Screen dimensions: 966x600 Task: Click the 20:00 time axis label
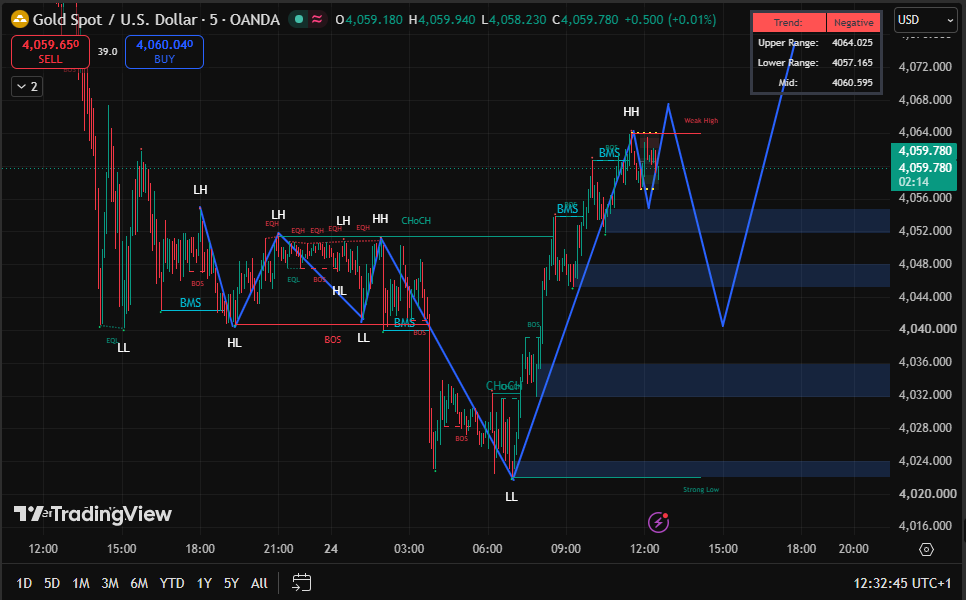[x=853, y=549]
